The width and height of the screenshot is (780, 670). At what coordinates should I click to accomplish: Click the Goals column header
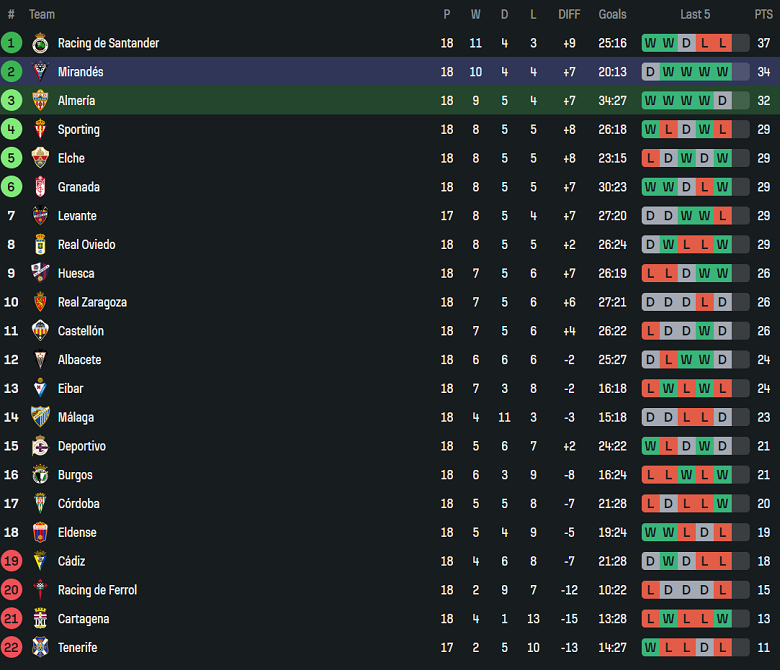tap(612, 14)
